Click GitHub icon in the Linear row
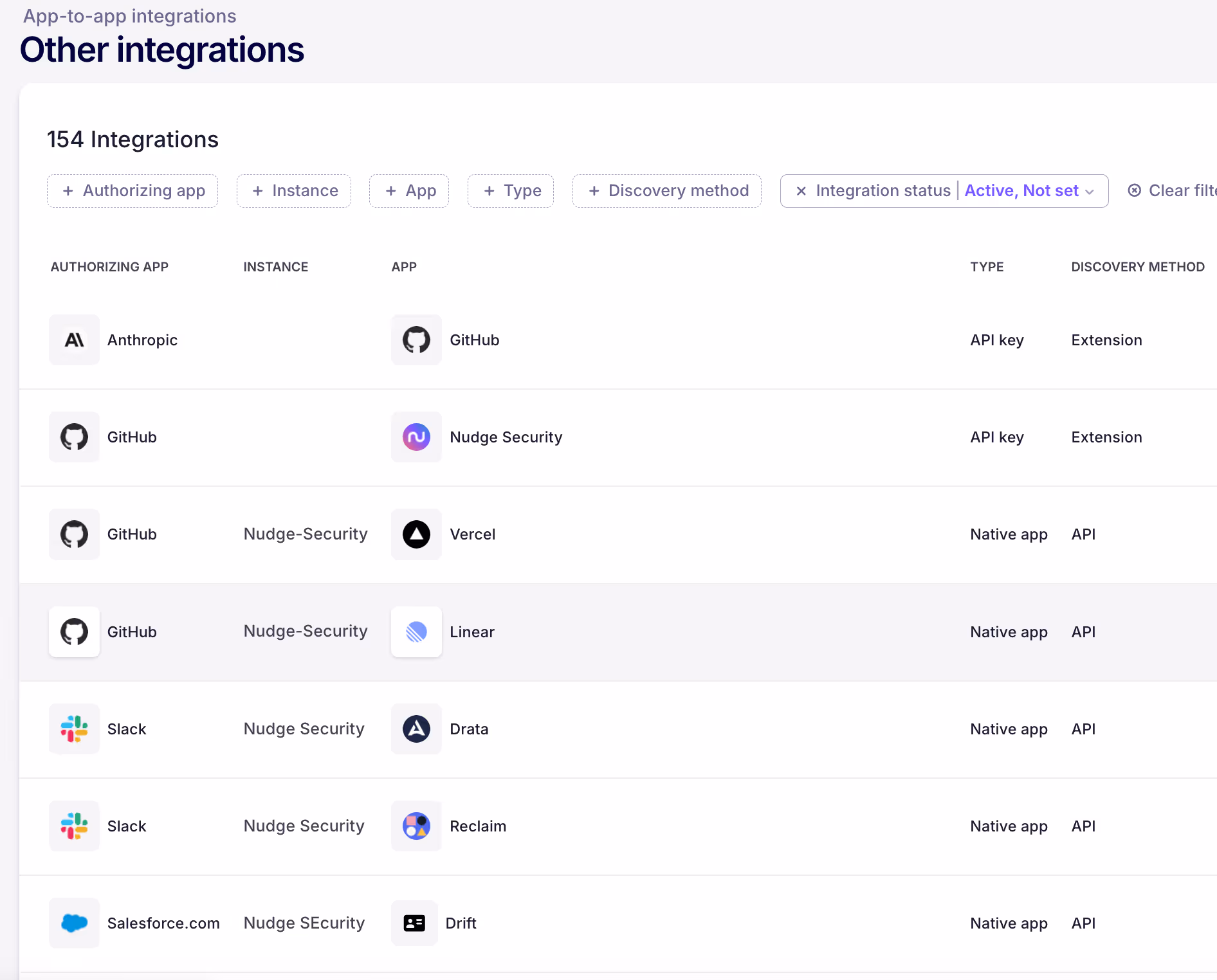The height and width of the screenshot is (980, 1217). pyautogui.click(x=75, y=632)
